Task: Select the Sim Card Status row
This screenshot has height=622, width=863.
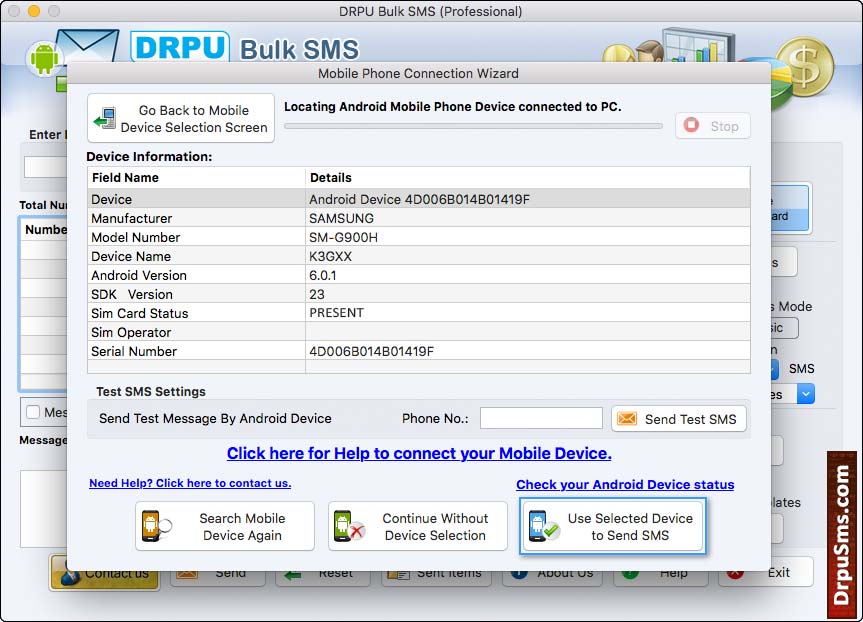Action: pyautogui.click(x=419, y=313)
